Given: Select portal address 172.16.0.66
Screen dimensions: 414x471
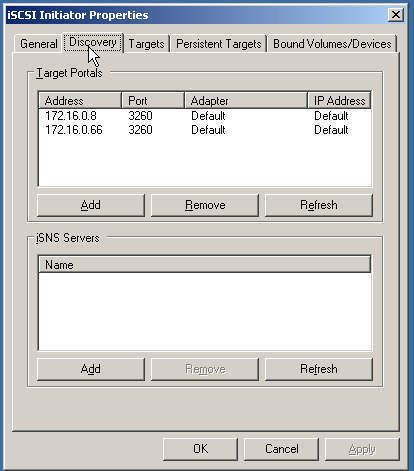Looking at the screenshot, I should tap(74, 130).
